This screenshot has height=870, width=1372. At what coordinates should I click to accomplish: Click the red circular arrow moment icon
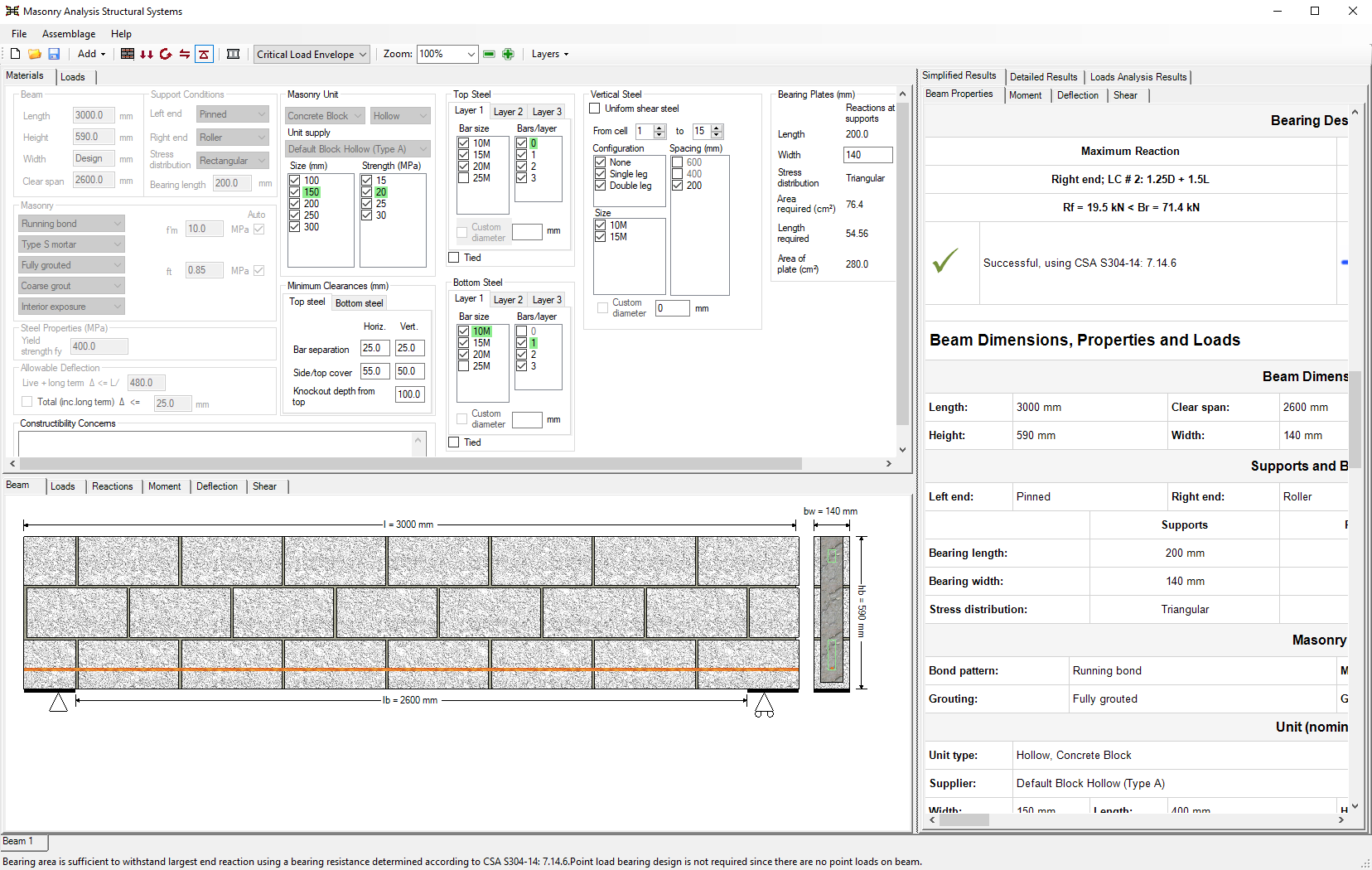tap(166, 54)
